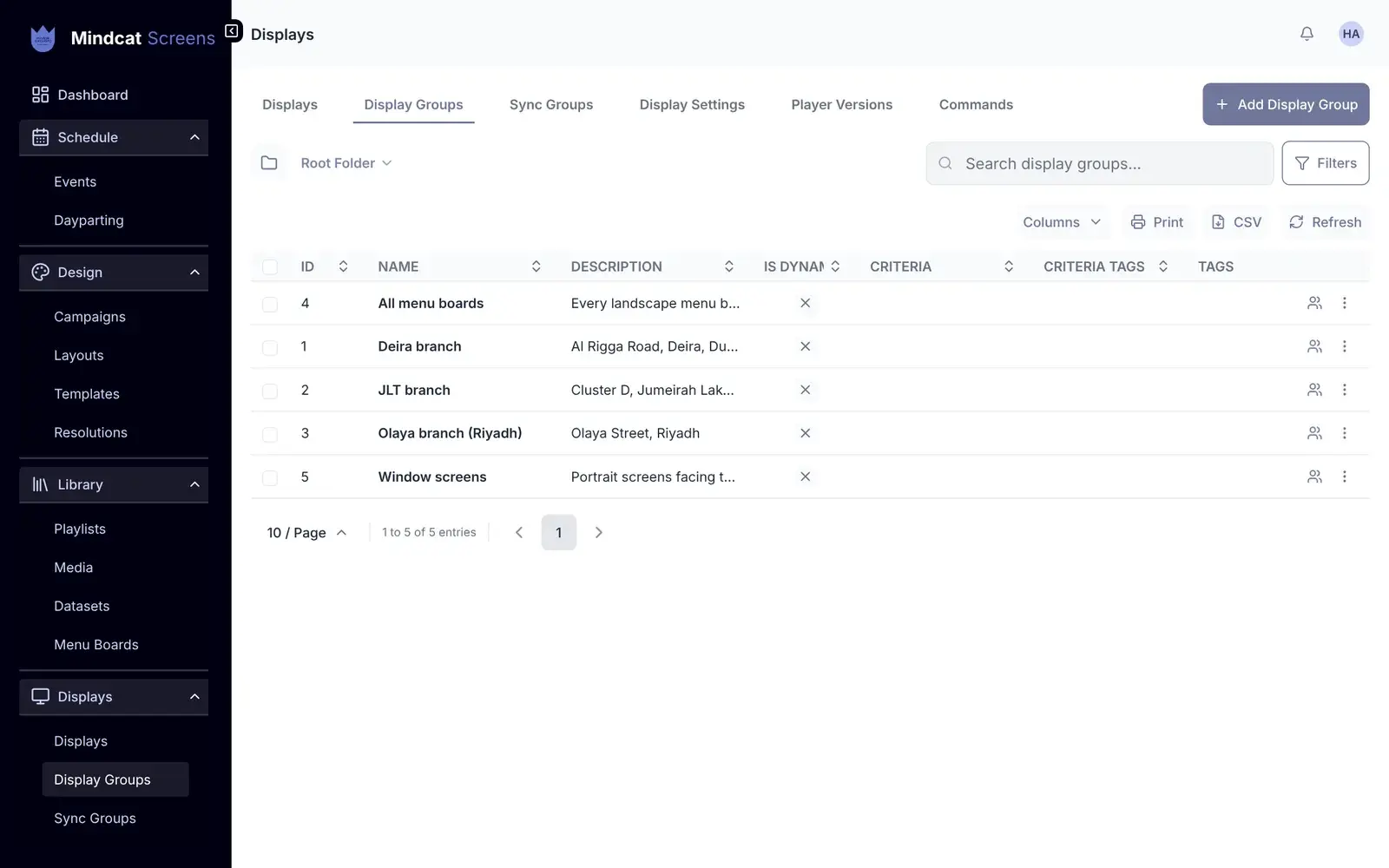Collapse the sidebar using the arrow icon
Image resolution: width=1389 pixels, height=868 pixels.
(x=232, y=31)
